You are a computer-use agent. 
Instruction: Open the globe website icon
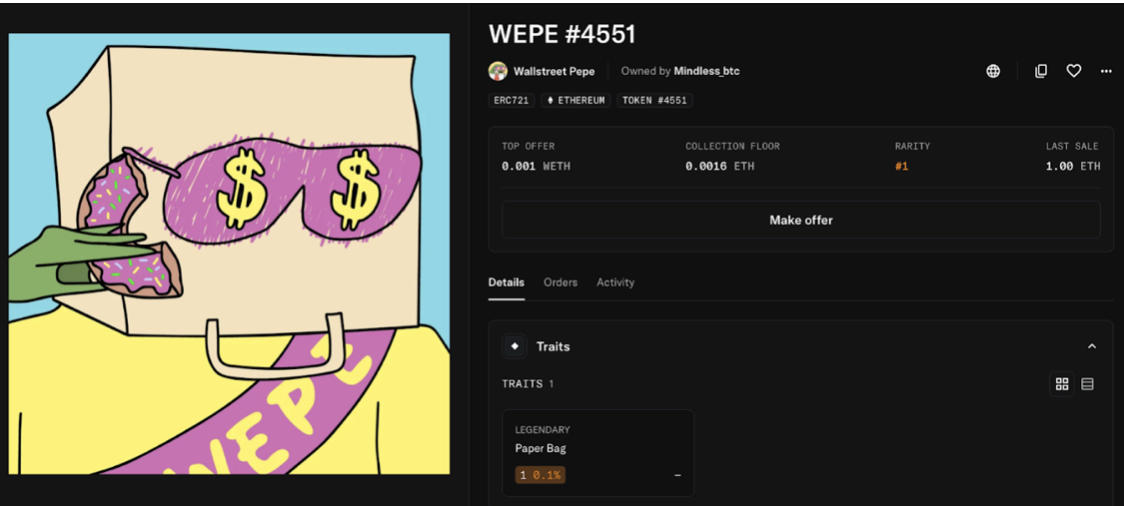coord(993,71)
